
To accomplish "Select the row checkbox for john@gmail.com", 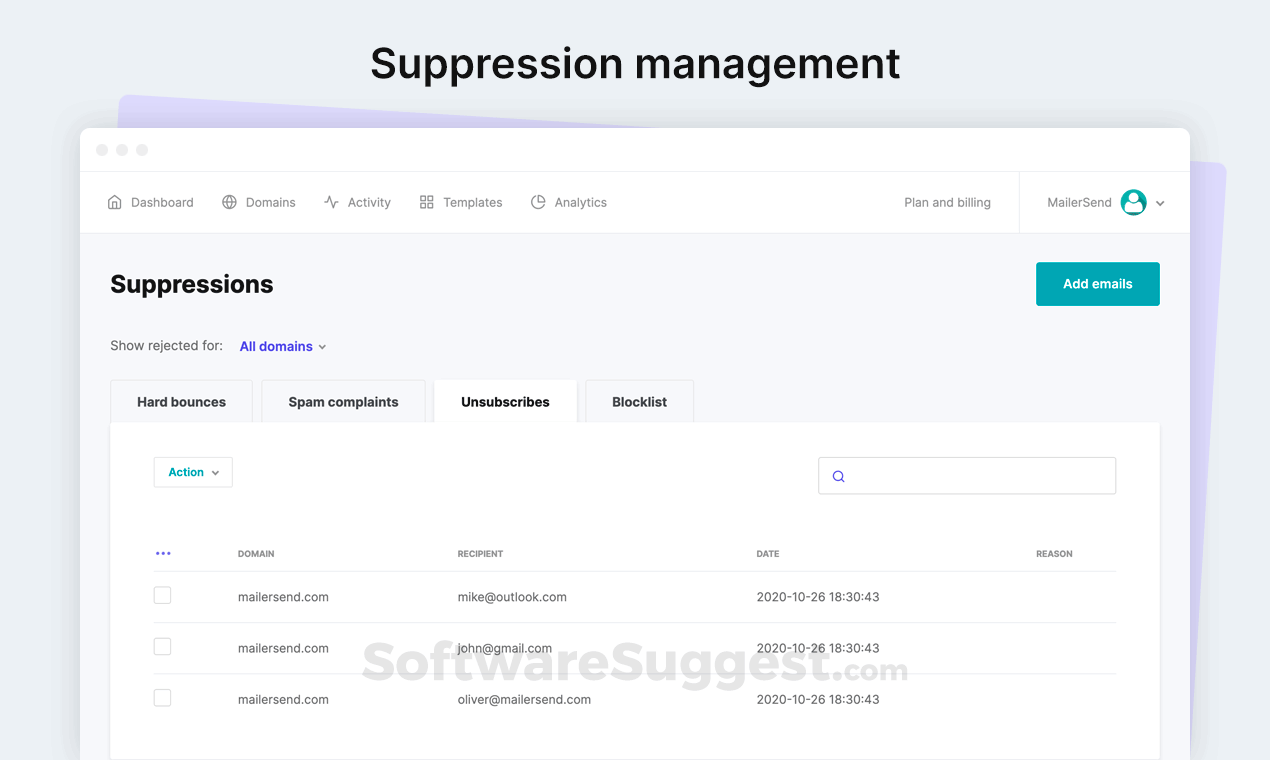I will pos(162,646).
